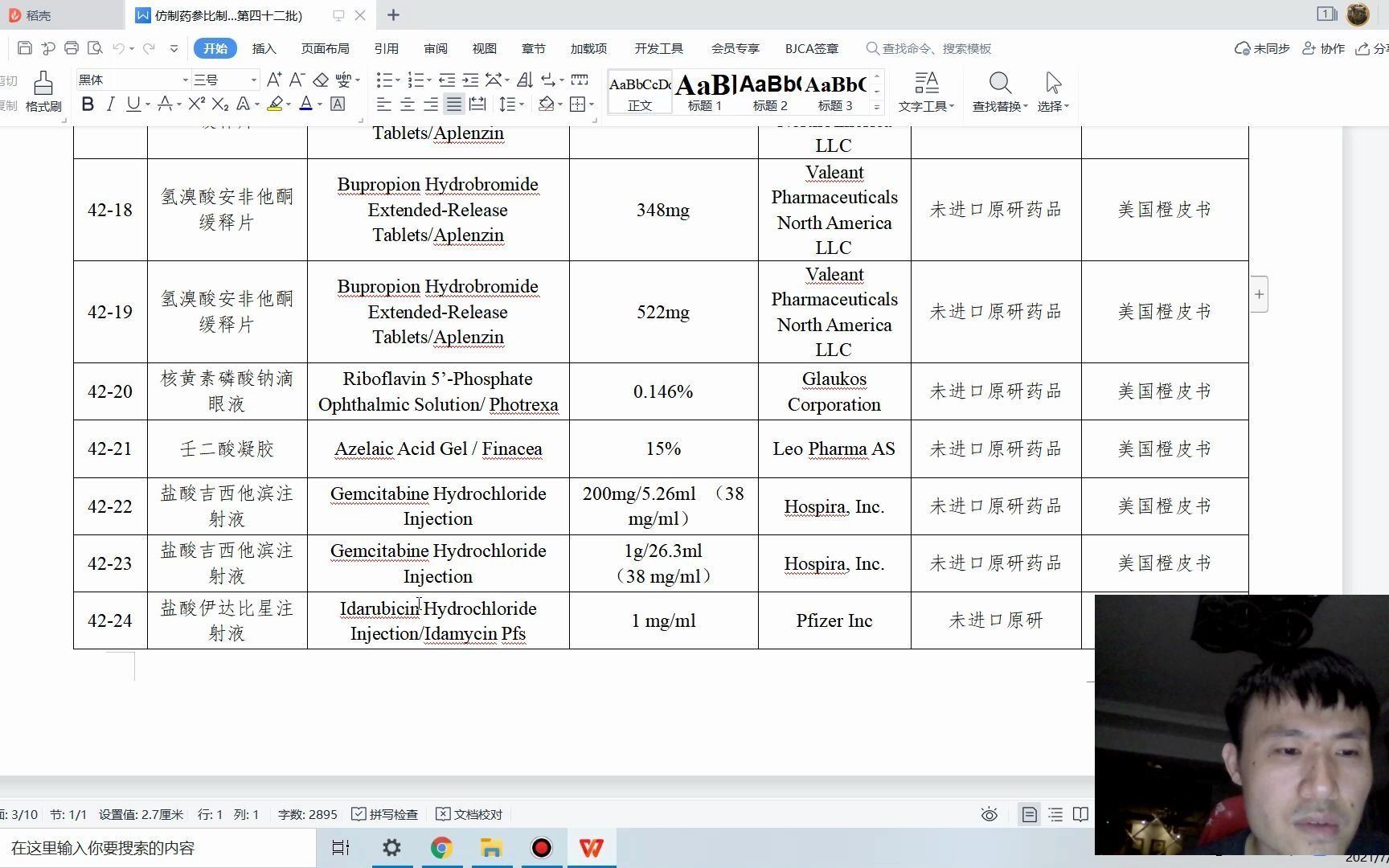Increase the paragraph indent

click(470, 80)
